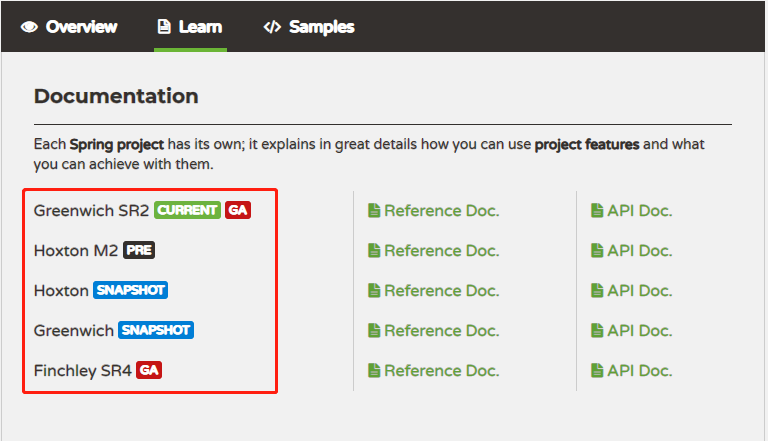Switch to the Overview tab
The height and width of the screenshot is (441, 768).
[69, 27]
